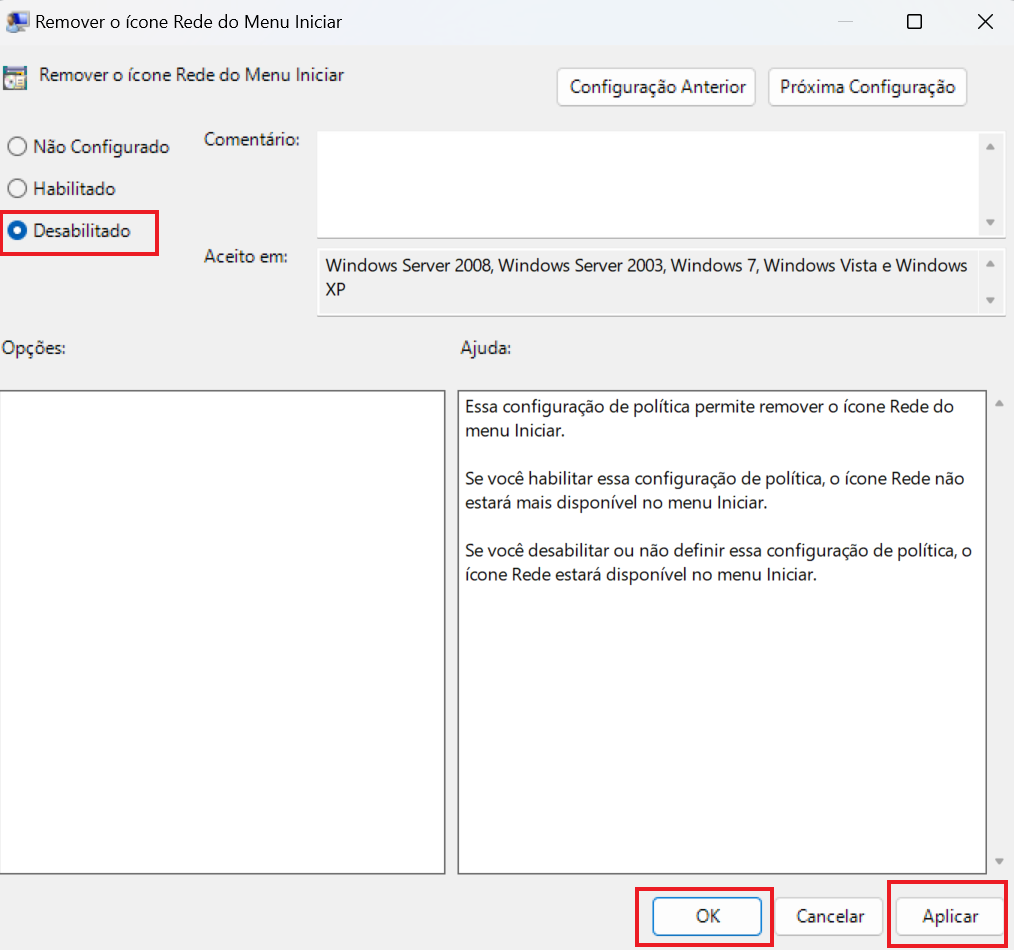
Task: Click the title bar window icon
Action: [x=16, y=21]
